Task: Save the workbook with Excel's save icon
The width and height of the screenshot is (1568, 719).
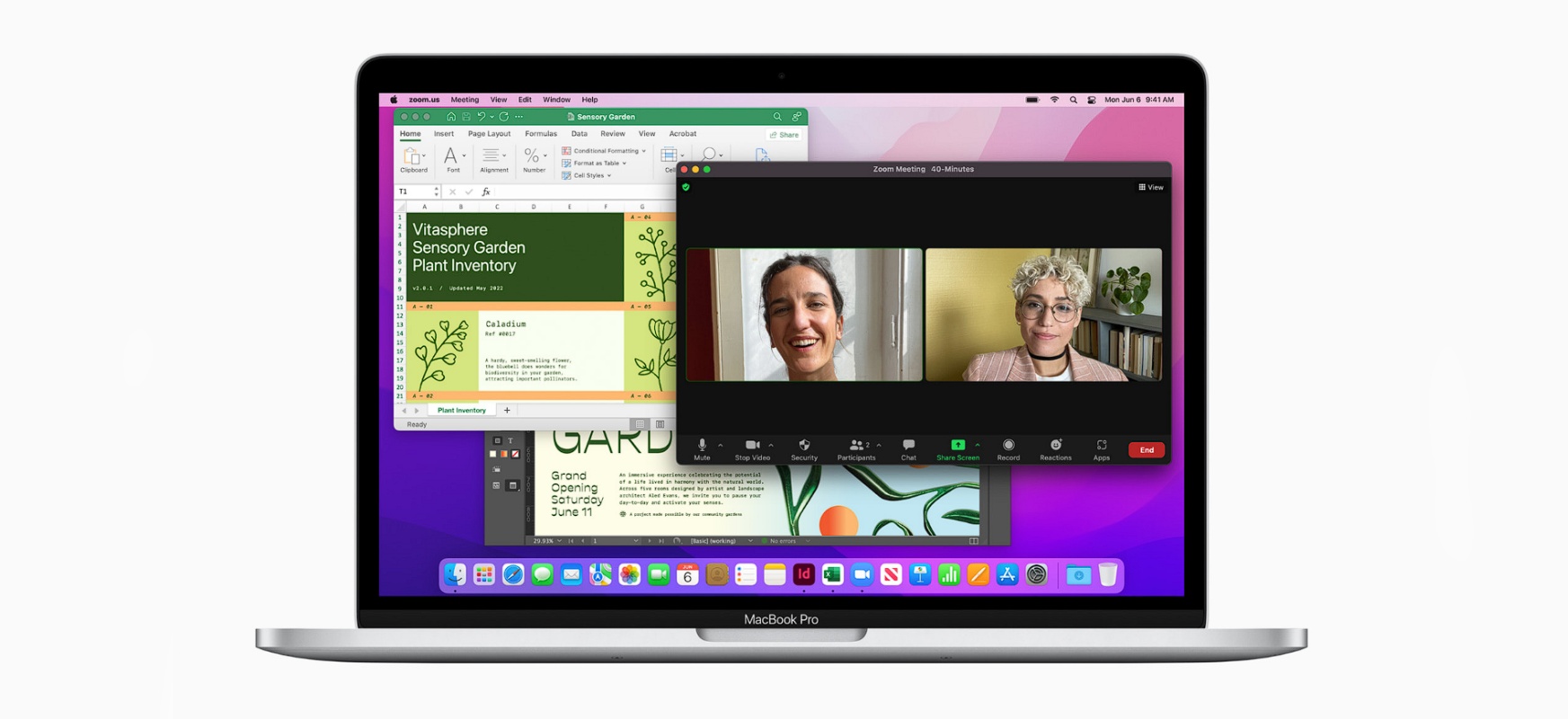Action: (466, 117)
